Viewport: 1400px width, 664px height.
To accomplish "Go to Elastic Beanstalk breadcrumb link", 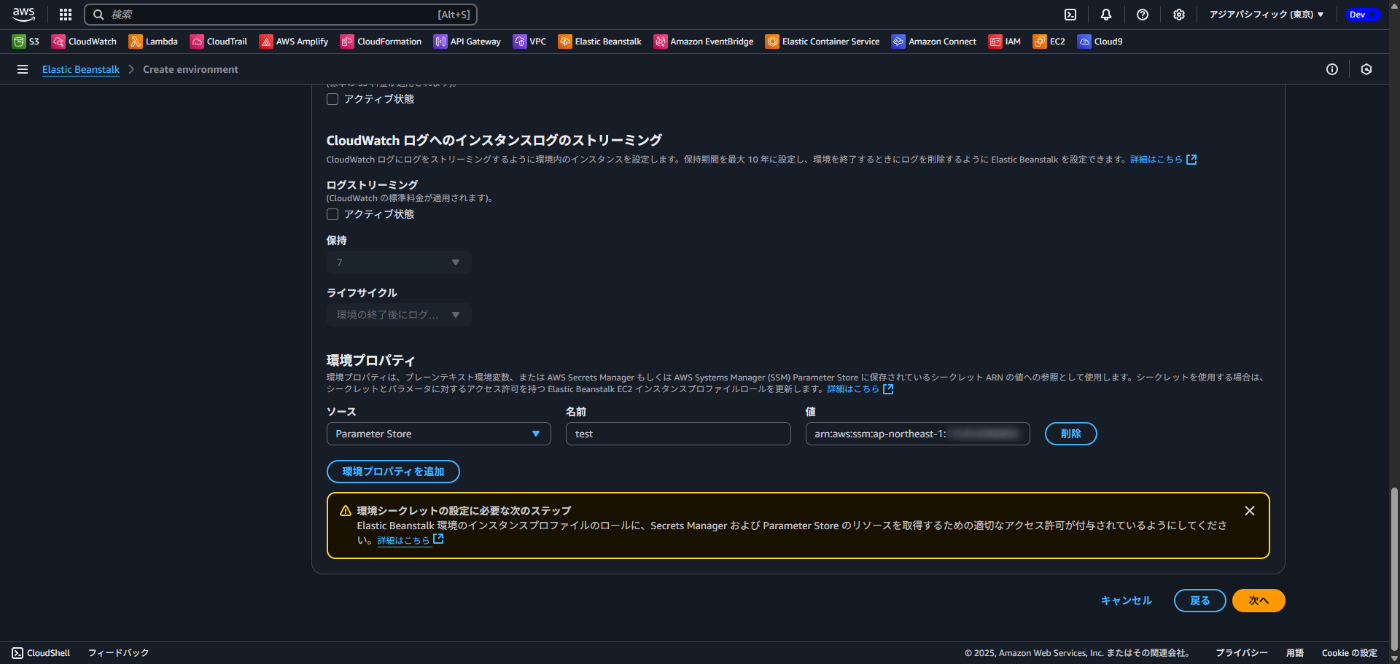I will pos(81,70).
